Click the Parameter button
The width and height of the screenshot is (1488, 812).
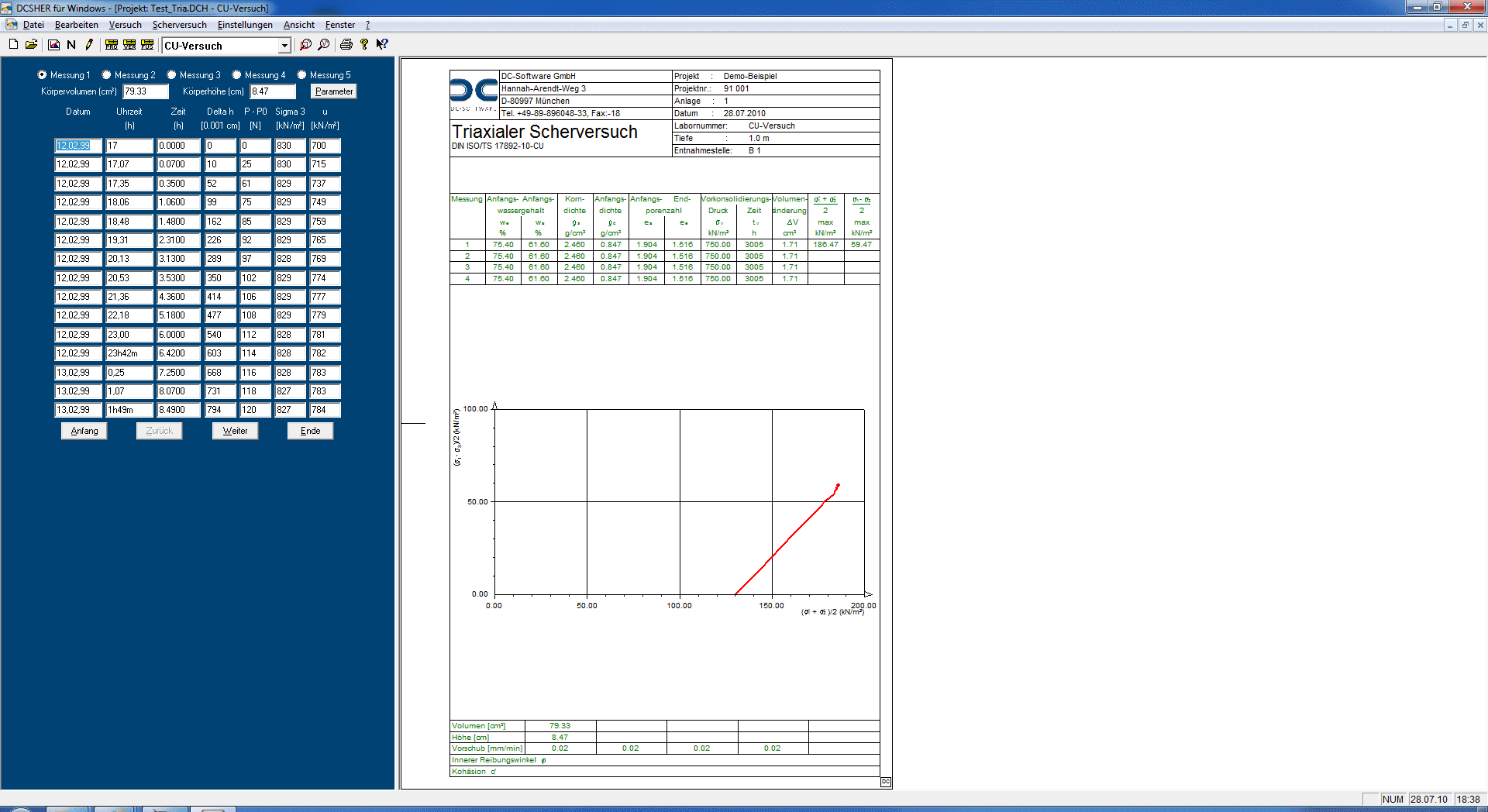334,91
